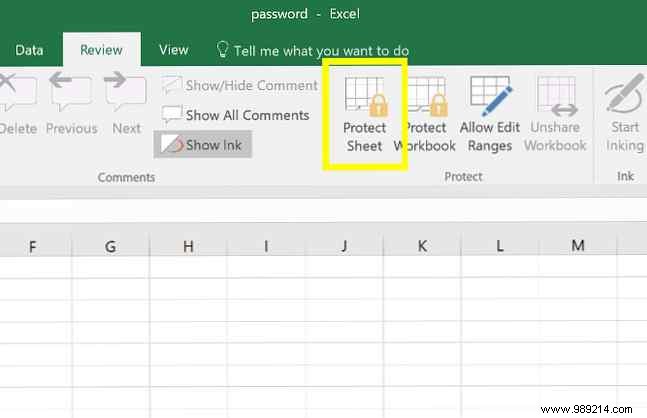
Task: Click the Start Inking pen icon
Action: pos(625,94)
